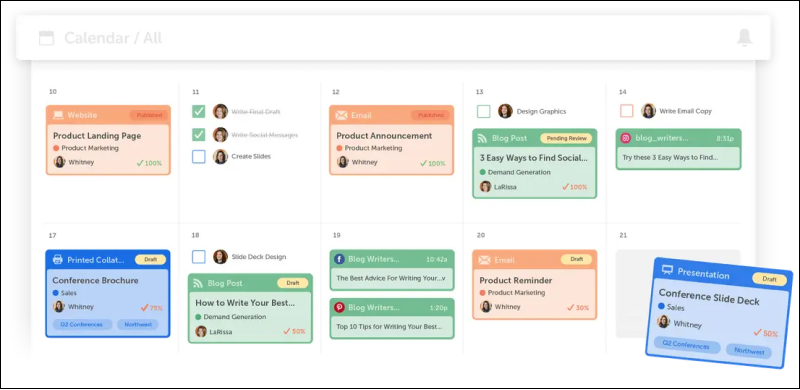
Task: Open notifications bell icon
Action: [744, 38]
